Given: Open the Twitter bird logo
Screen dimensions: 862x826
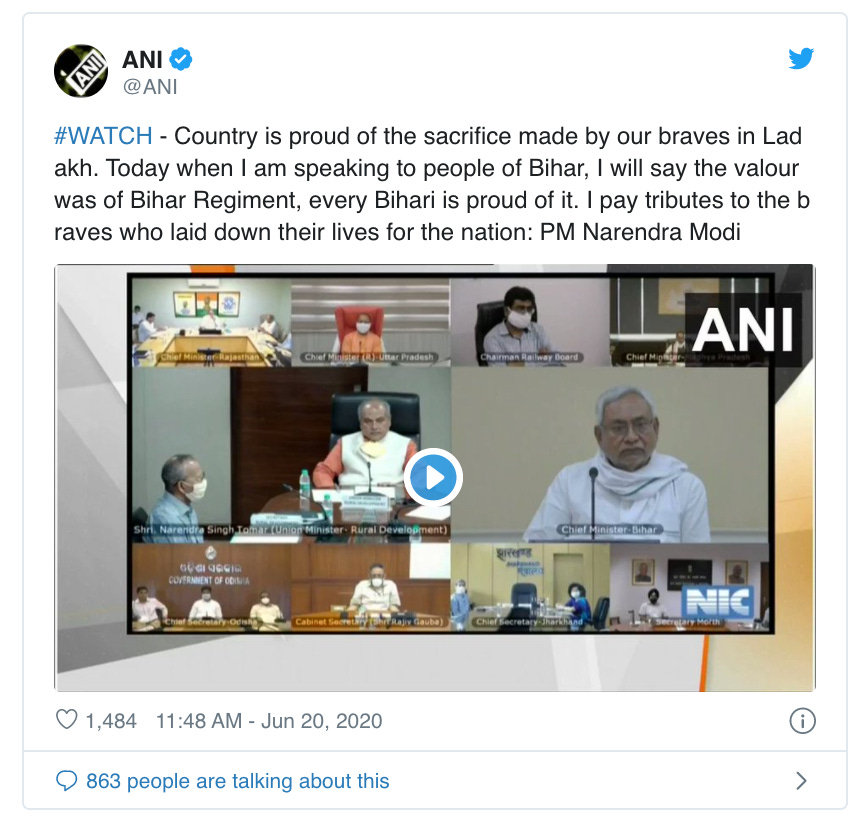Looking at the screenshot, I should point(801,59).
